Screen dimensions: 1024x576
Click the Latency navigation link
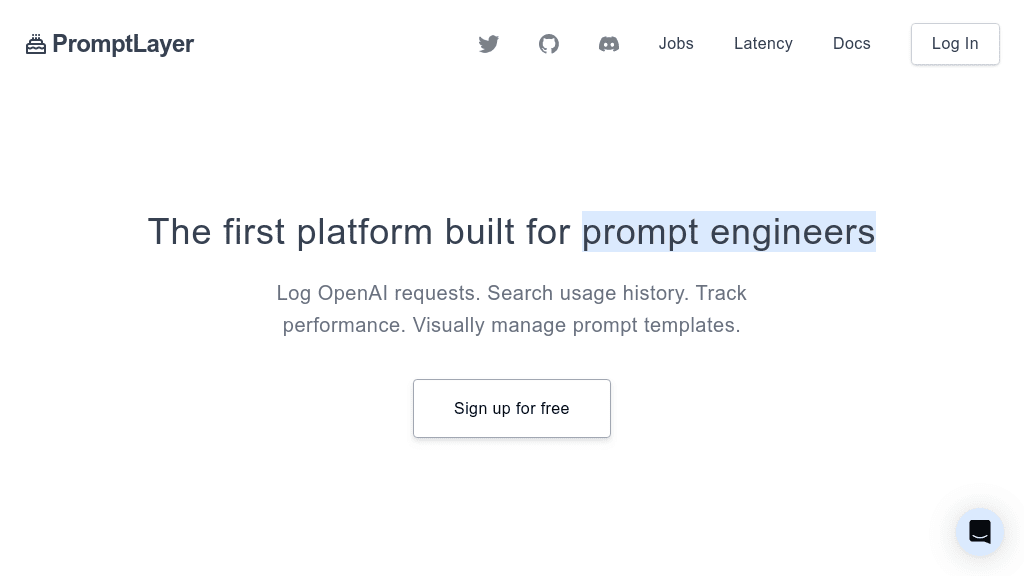(x=763, y=44)
